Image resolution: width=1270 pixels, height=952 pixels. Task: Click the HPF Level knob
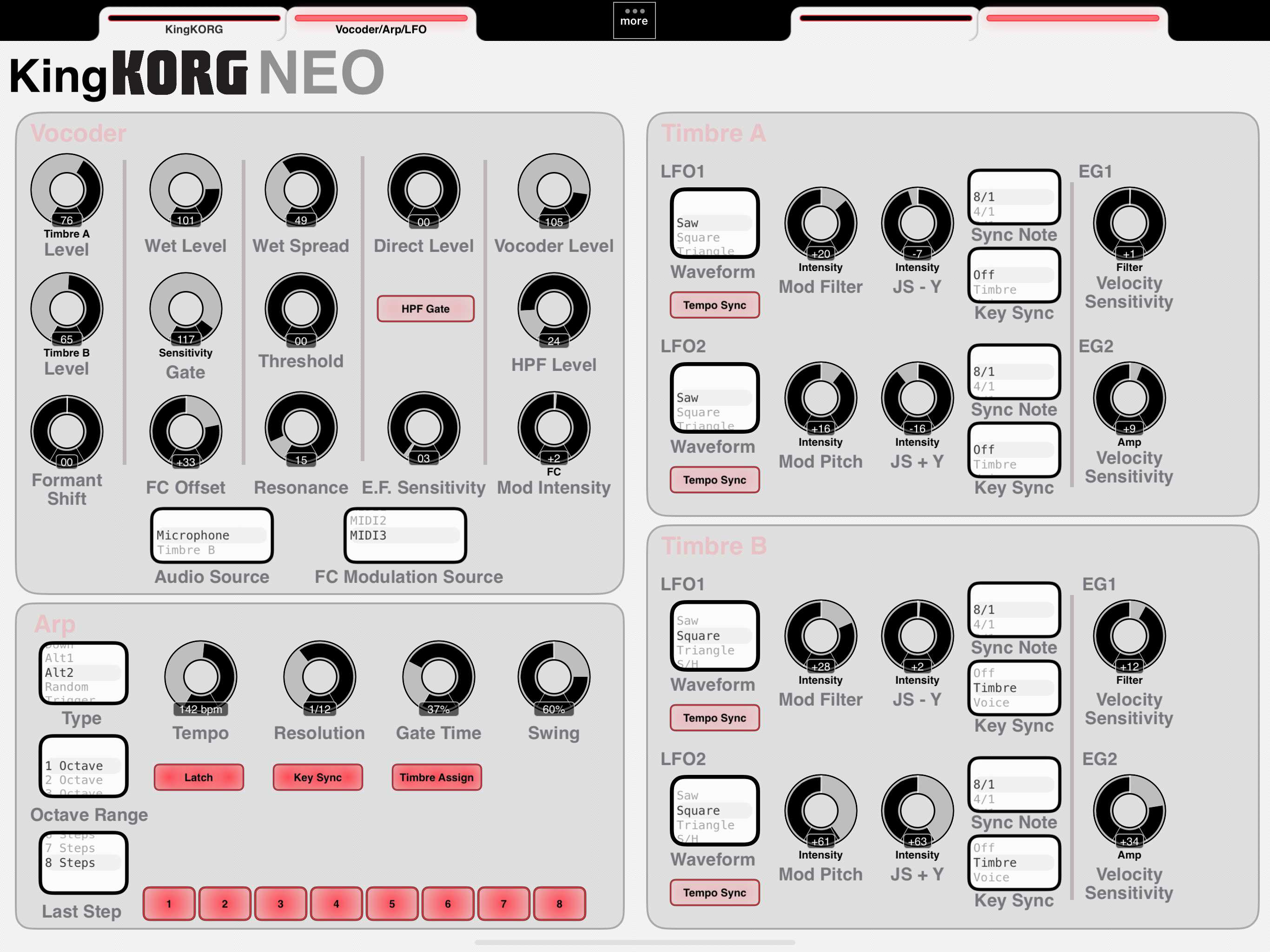554,309
